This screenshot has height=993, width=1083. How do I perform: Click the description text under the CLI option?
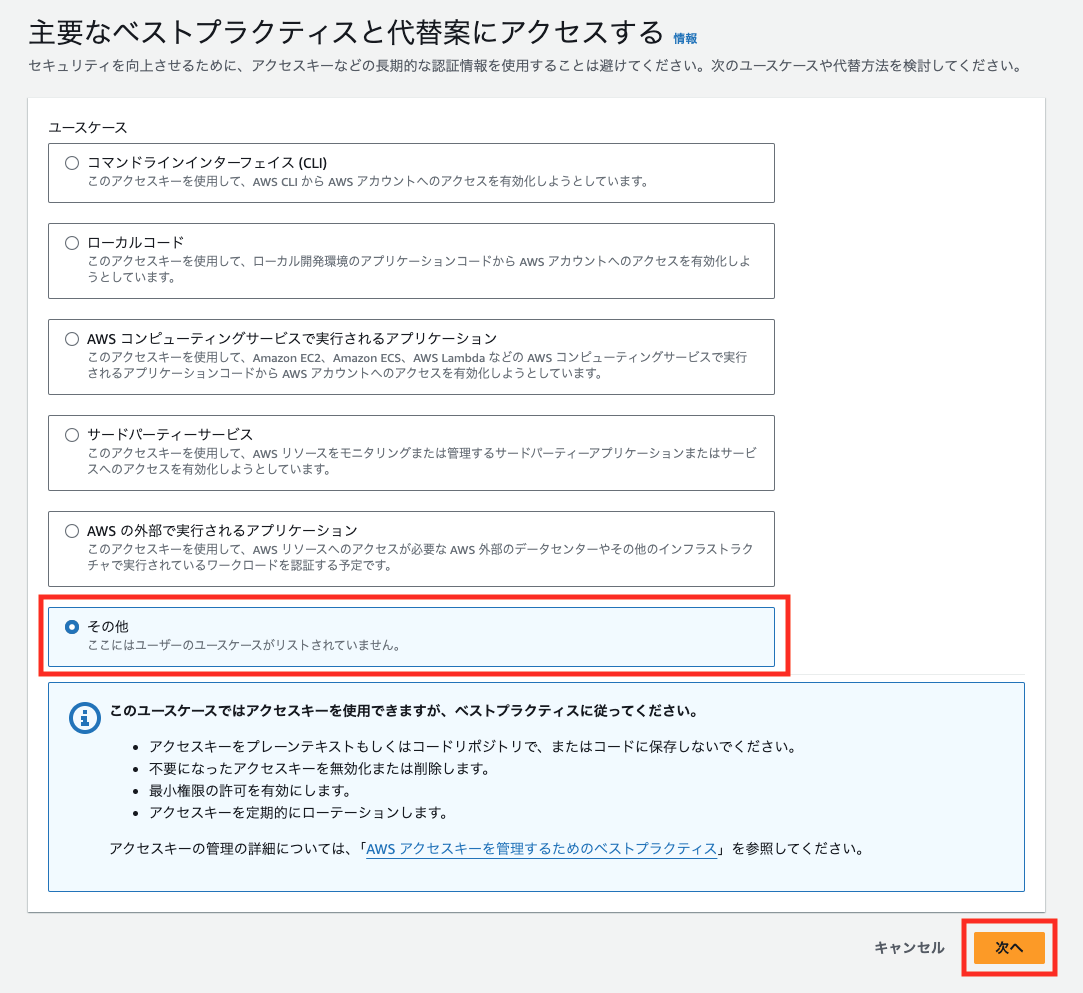point(368,182)
